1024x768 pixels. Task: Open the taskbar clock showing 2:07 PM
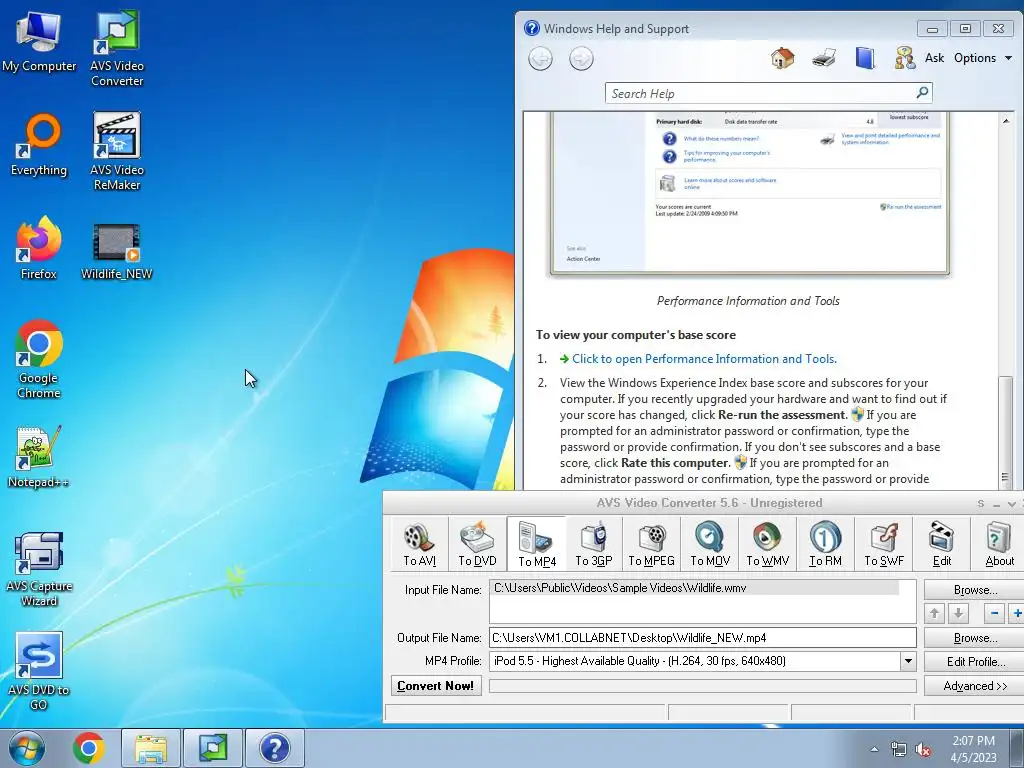(973, 749)
